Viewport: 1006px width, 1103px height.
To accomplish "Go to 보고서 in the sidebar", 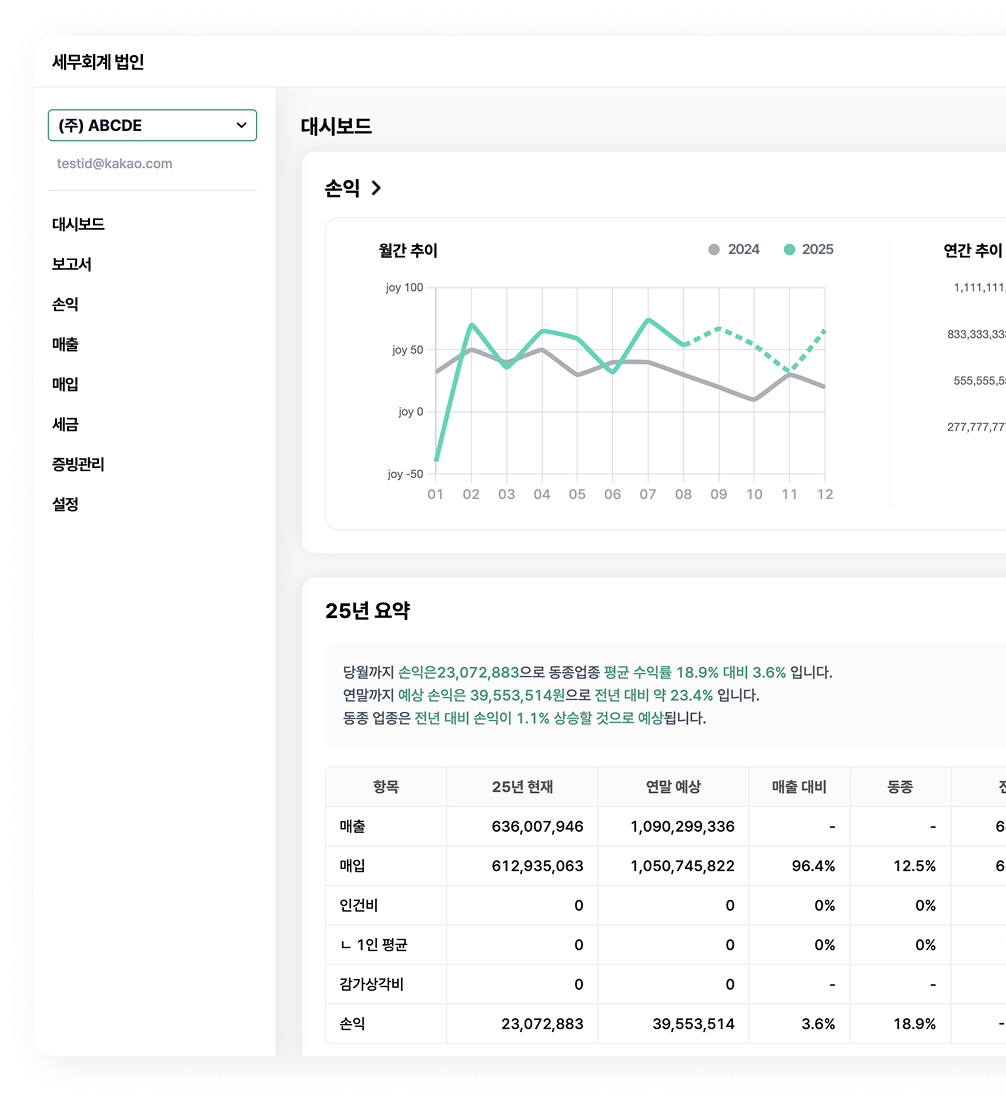I will tap(72, 264).
